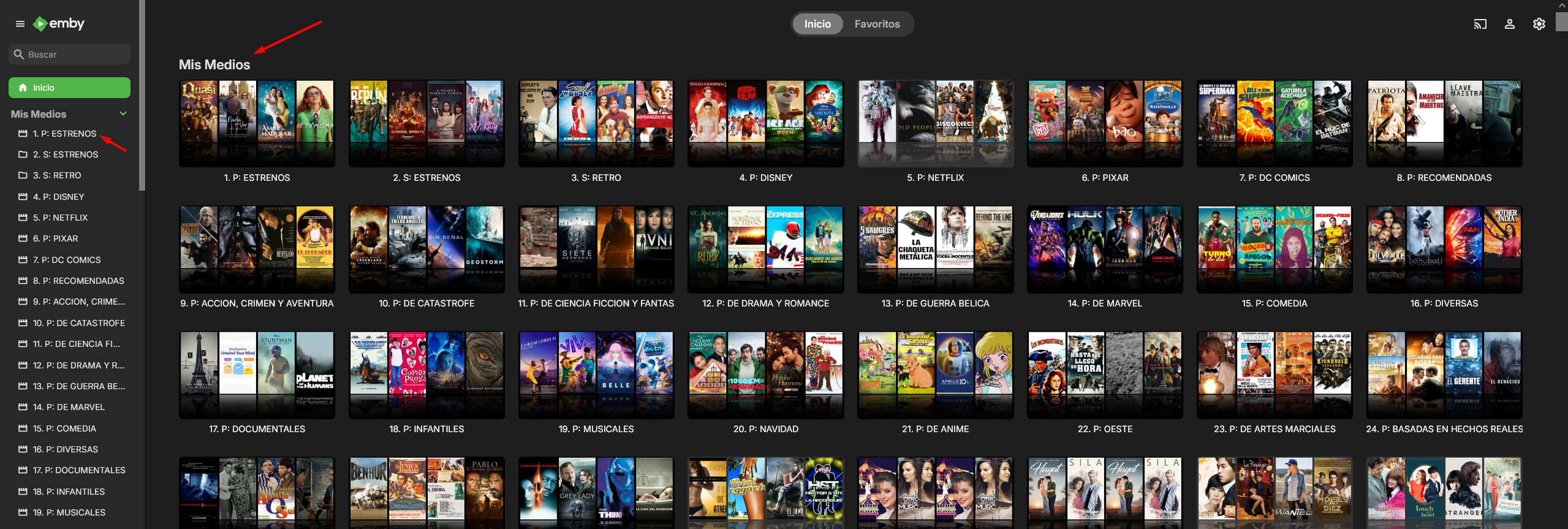Image resolution: width=1568 pixels, height=529 pixels.
Task: Click the sidebar vertical scrollbar
Action: tap(142, 96)
